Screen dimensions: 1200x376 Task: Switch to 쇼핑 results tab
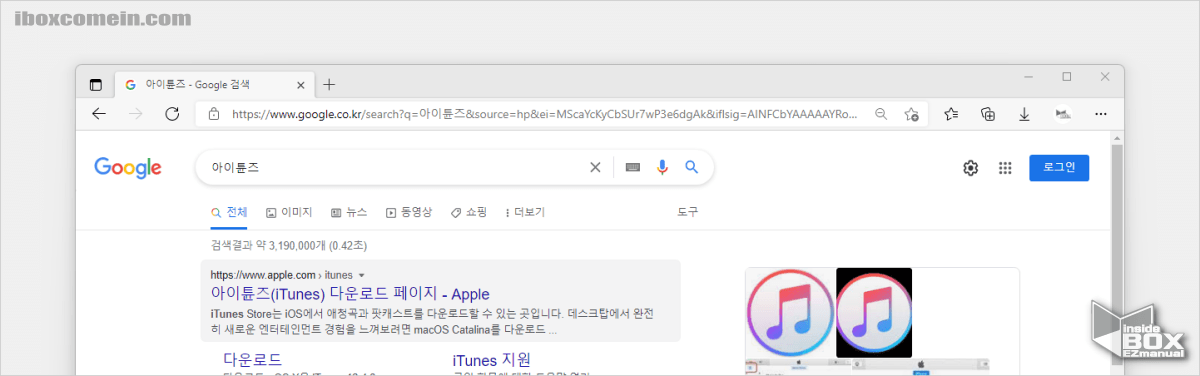coord(469,212)
